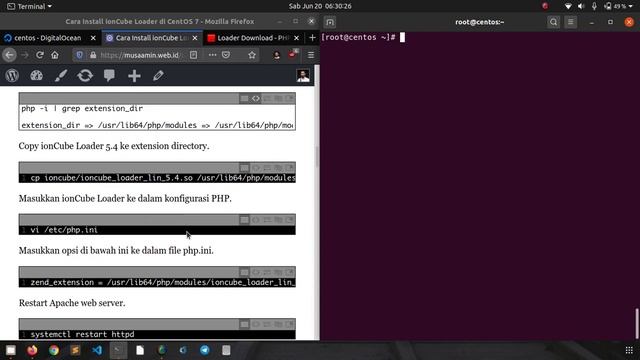Image resolution: width=640 pixels, height=360 pixels.
Task: Close the centos - DigitalOcean tab
Action: pyautogui.click(x=93, y=38)
